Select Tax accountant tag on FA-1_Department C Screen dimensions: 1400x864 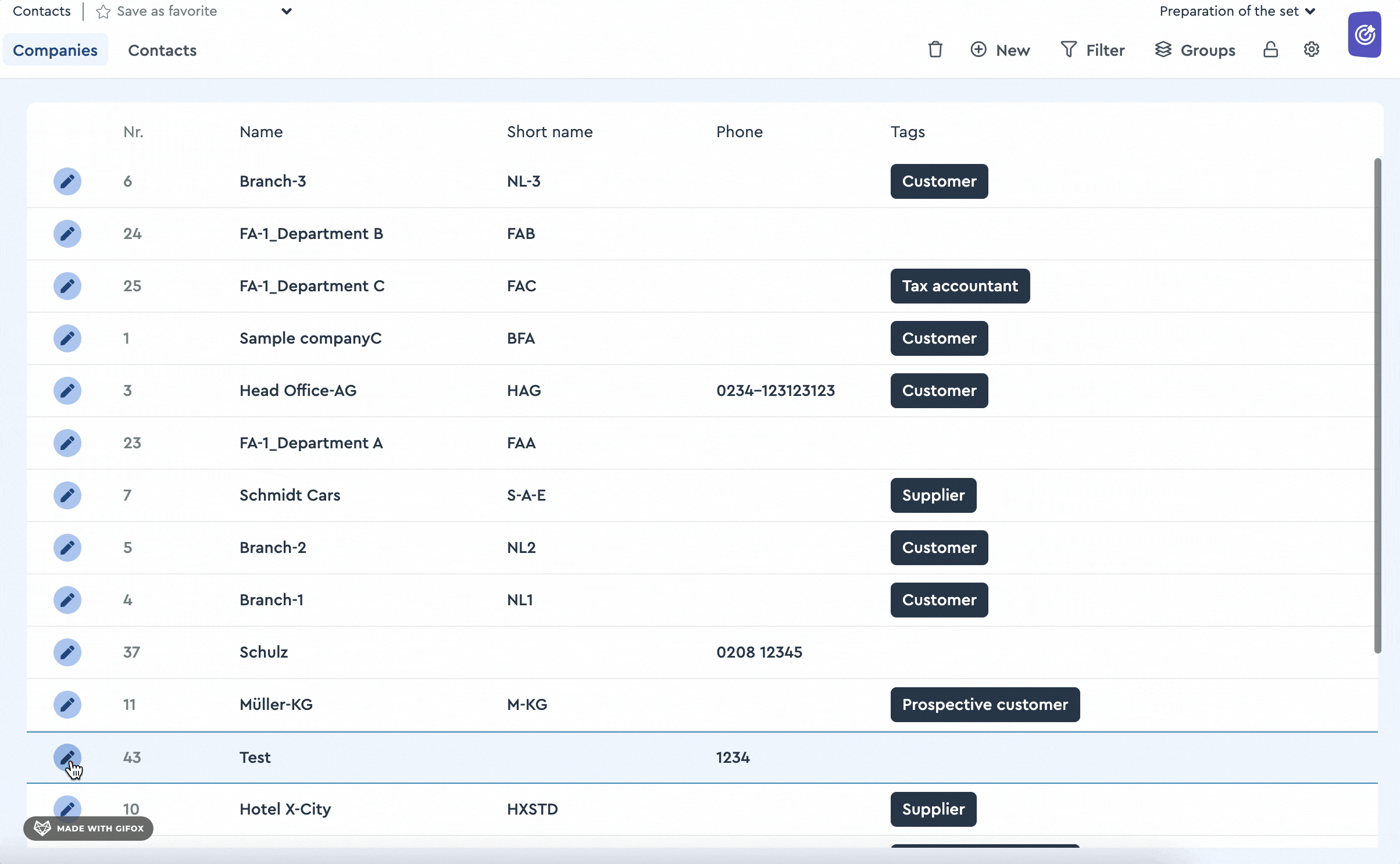coord(959,286)
